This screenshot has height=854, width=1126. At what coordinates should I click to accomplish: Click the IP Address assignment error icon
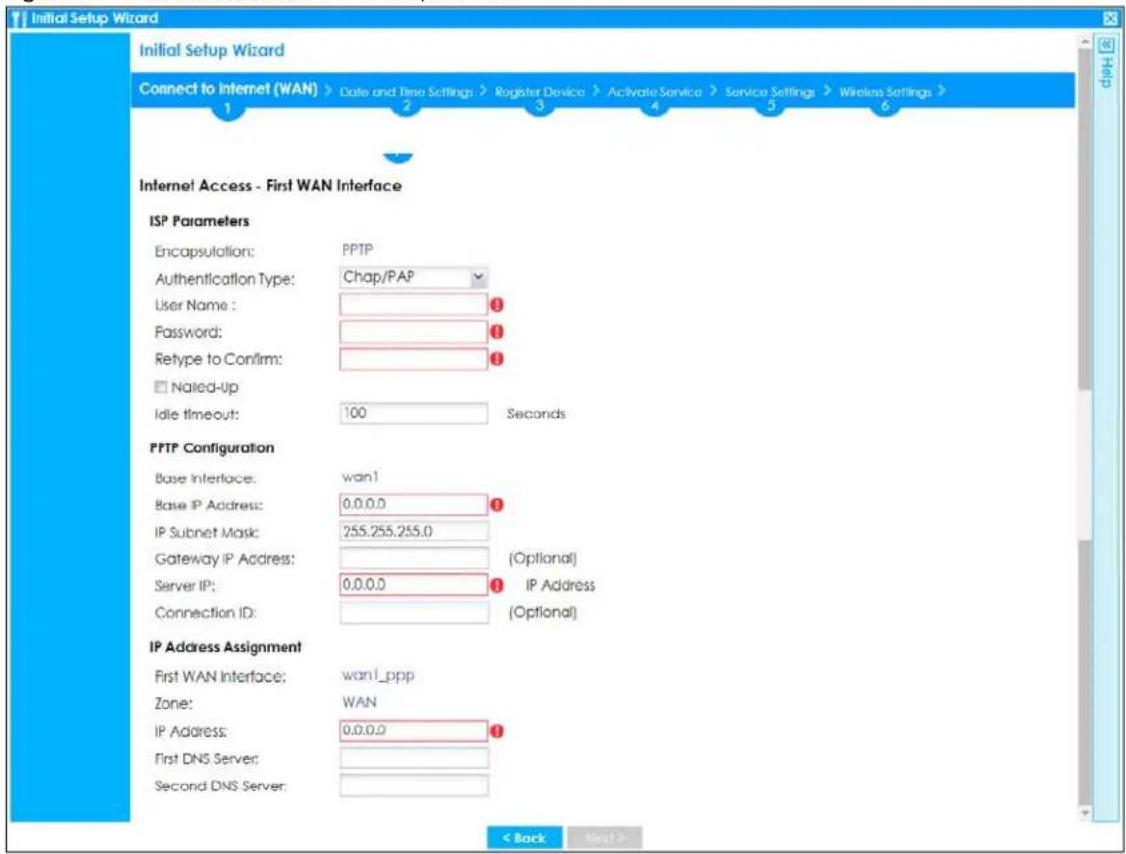click(496, 731)
